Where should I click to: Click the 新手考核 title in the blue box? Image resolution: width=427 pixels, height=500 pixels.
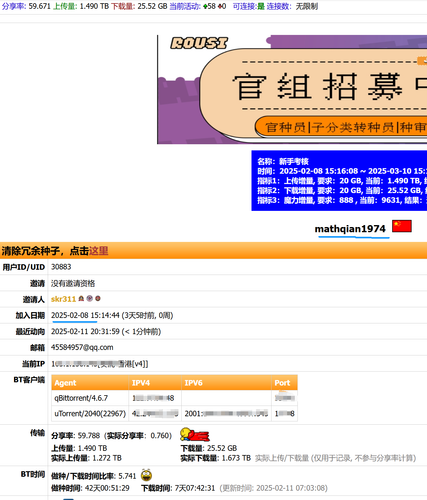click(294, 162)
